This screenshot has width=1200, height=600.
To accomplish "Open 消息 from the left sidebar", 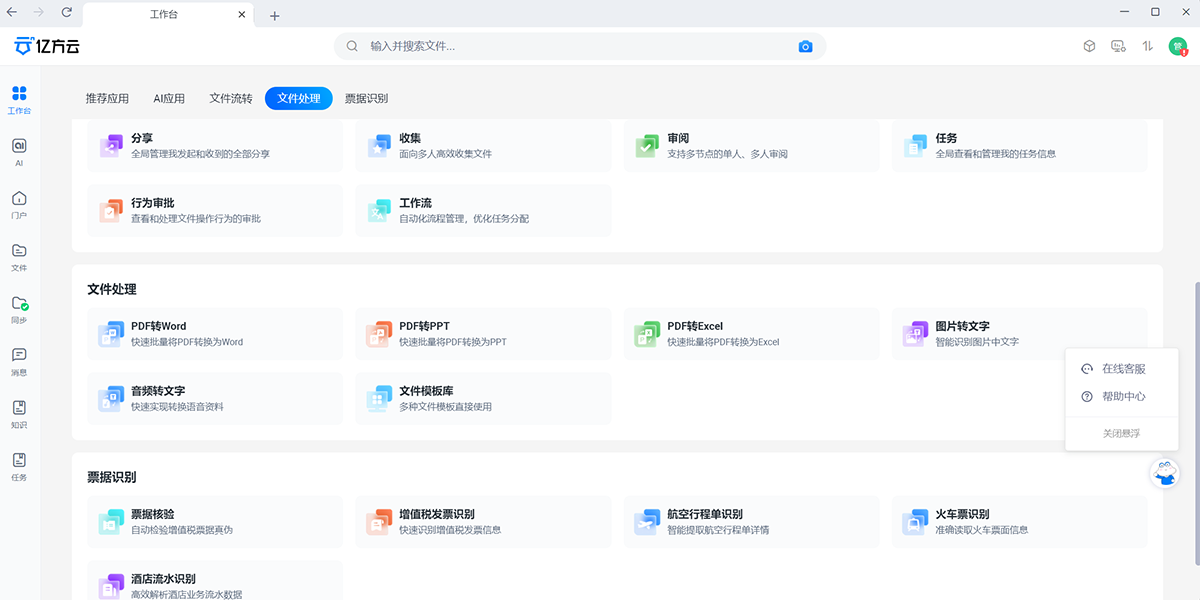I will (x=18, y=358).
